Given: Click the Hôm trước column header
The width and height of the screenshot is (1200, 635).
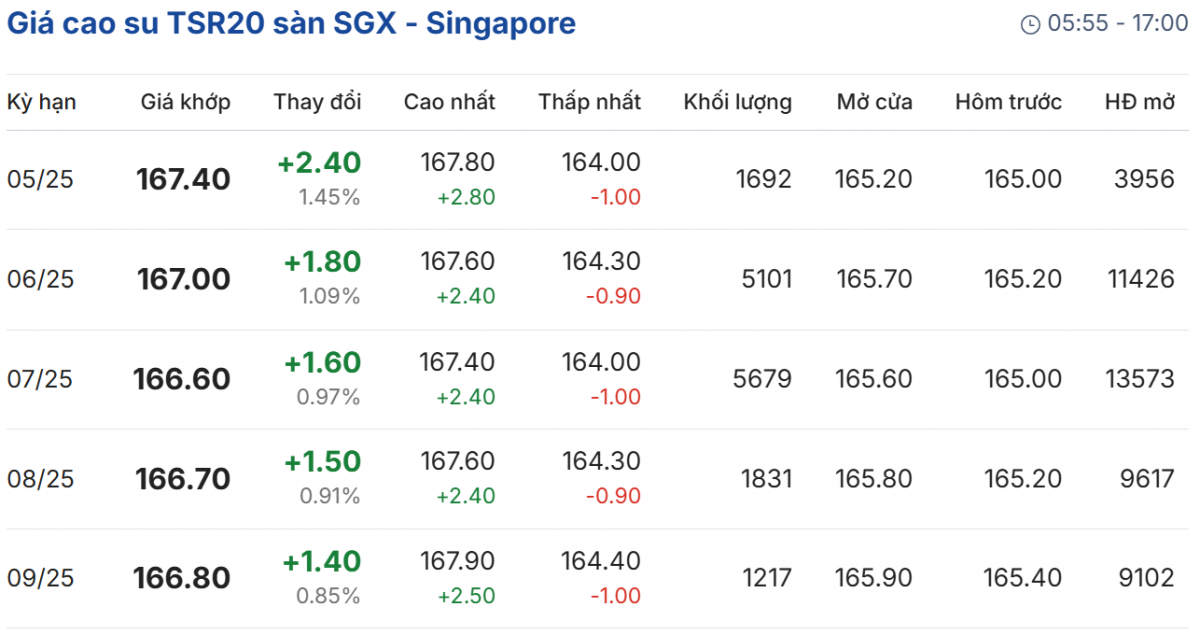Looking at the screenshot, I should (x=1008, y=101).
